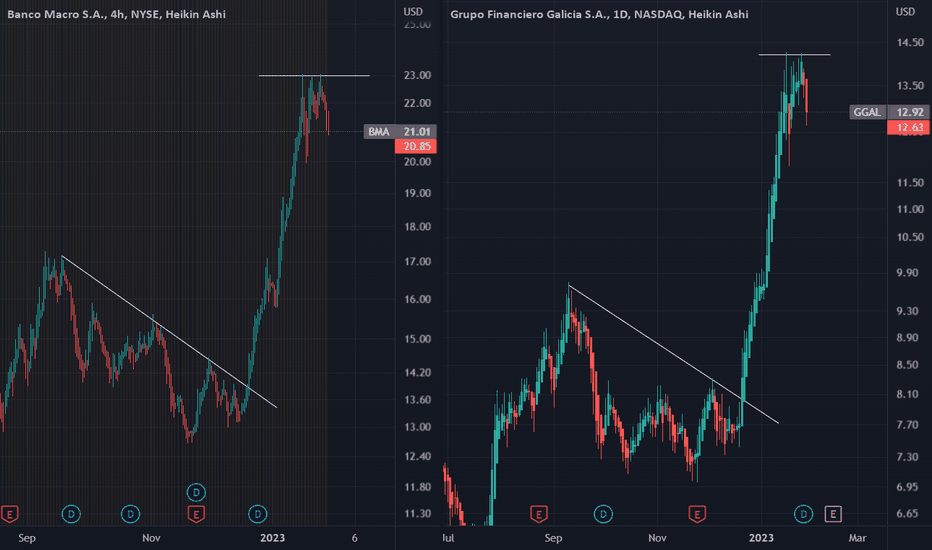
Task: Open the USD currency selector on Banco Macro chart
Action: coord(413,12)
